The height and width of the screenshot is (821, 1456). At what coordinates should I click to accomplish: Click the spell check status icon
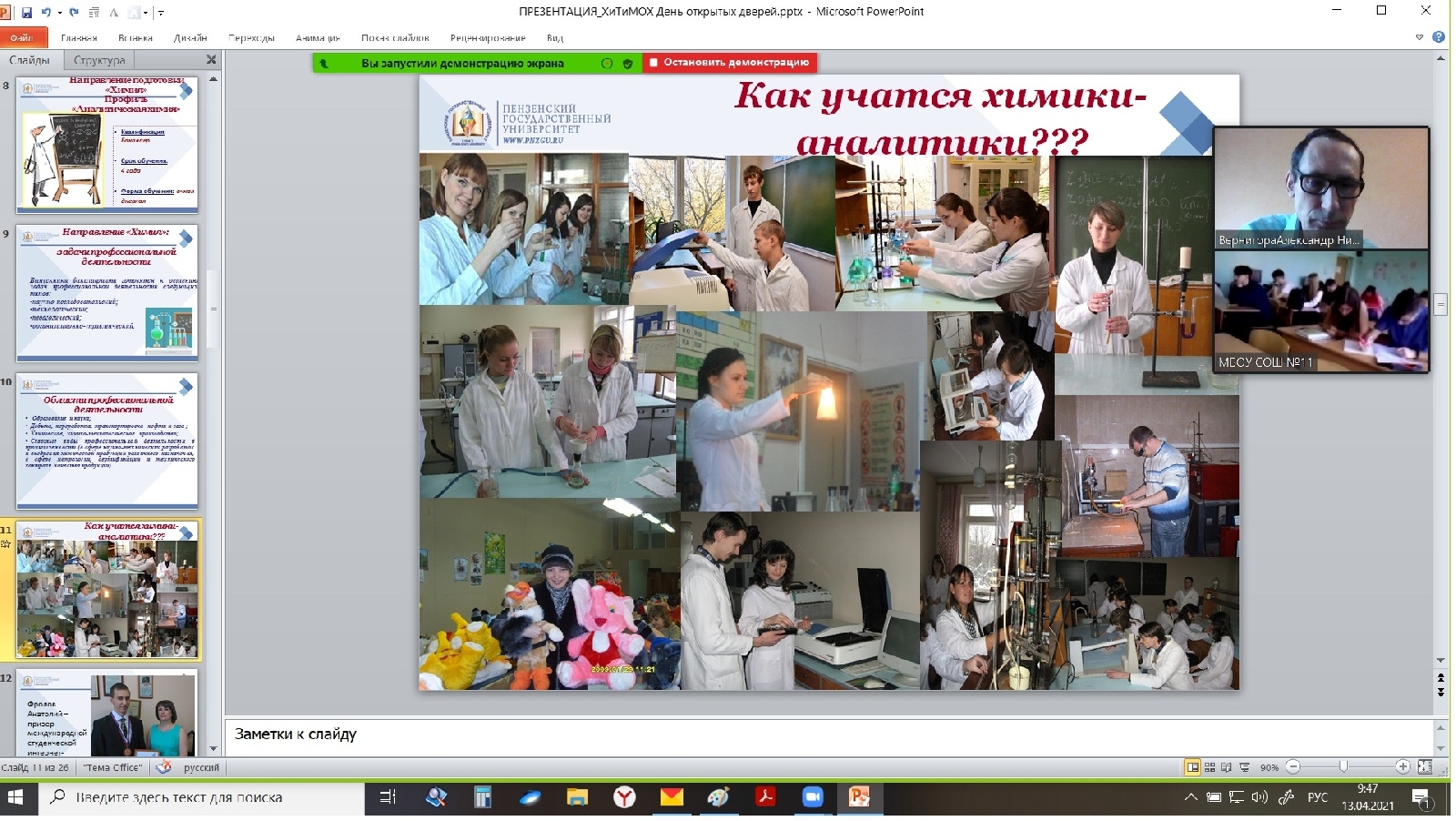tap(164, 767)
